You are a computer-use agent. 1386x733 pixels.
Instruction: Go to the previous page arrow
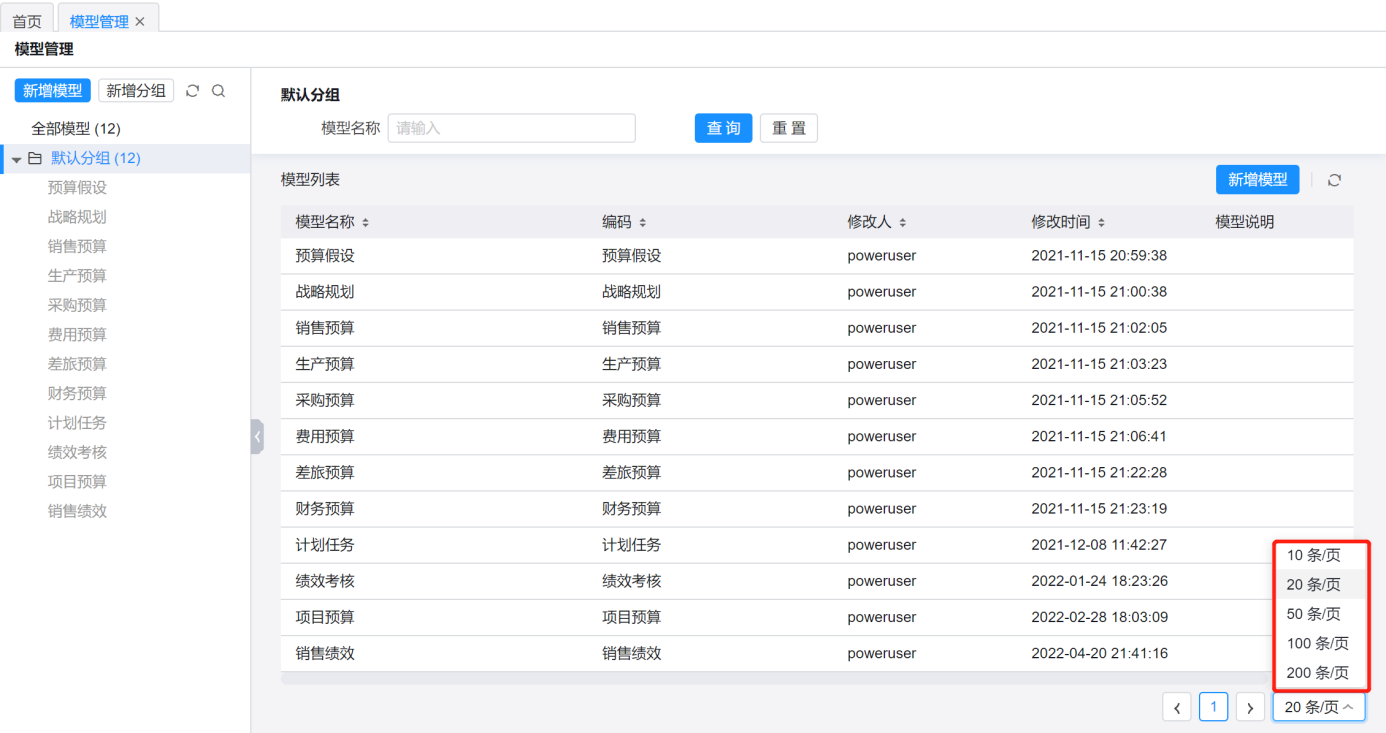[x=1177, y=708]
